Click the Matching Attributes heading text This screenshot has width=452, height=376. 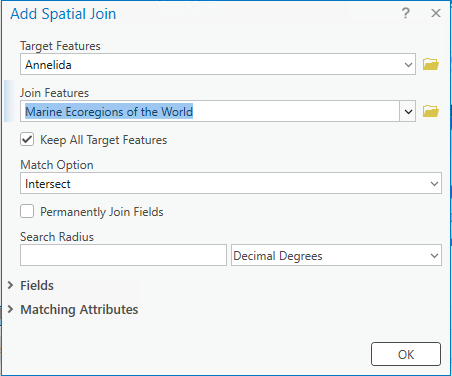click(x=79, y=310)
